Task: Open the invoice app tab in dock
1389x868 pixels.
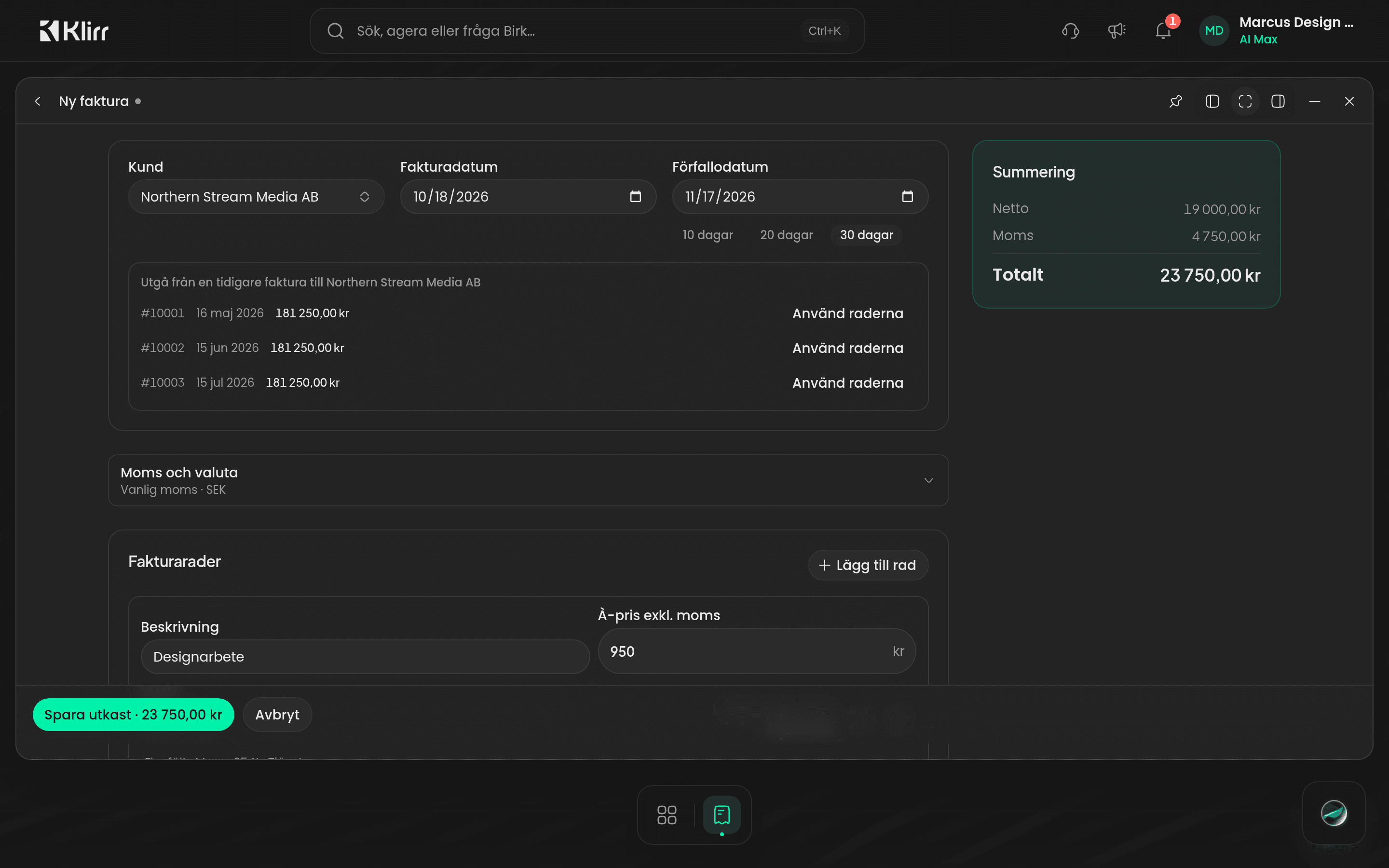Action: (x=722, y=814)
